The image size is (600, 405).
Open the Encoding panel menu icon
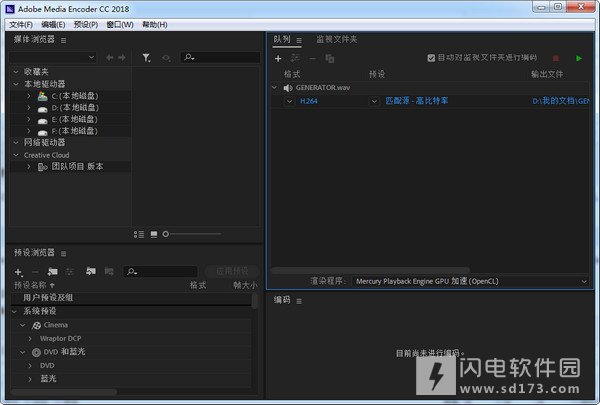point(299,301)
